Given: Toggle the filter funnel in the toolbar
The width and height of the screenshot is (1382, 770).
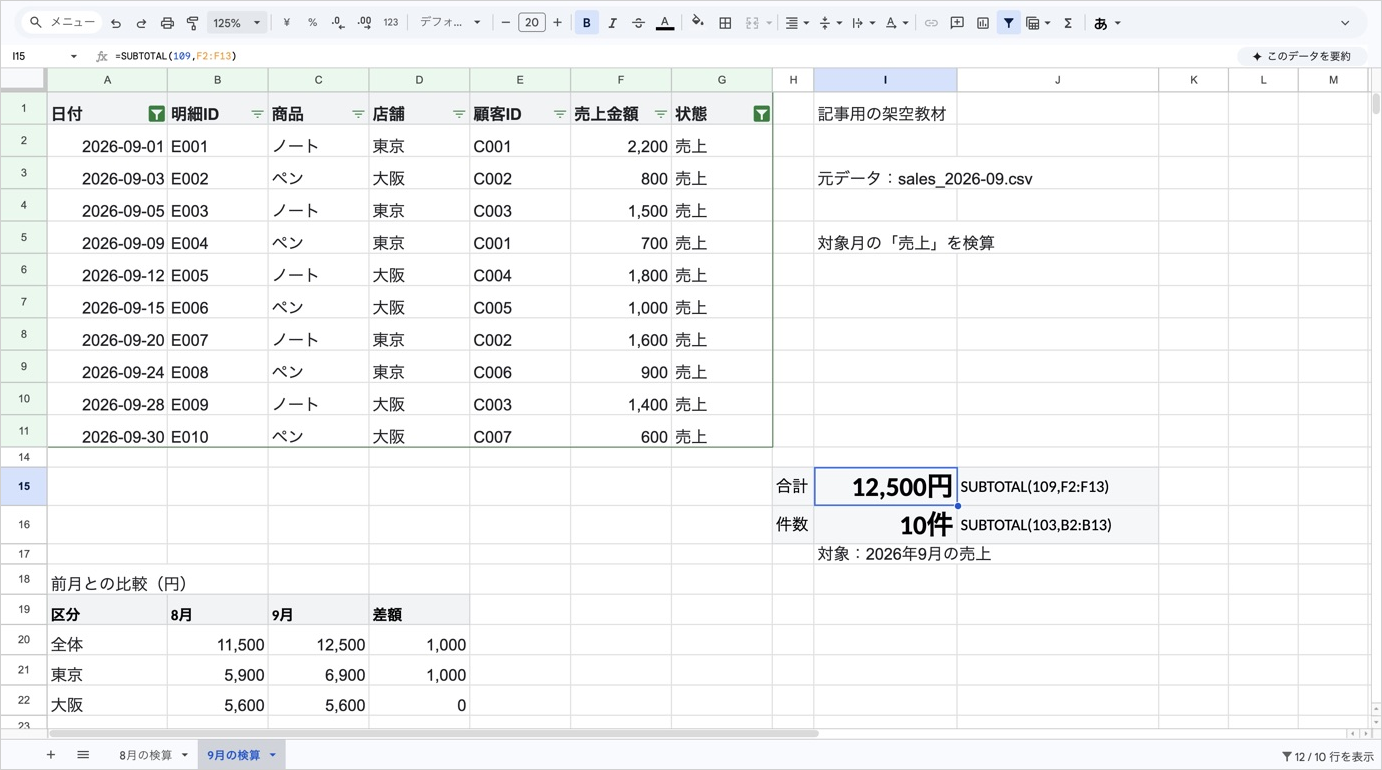Looking at the screenshot, I should tap(1009, 23).
